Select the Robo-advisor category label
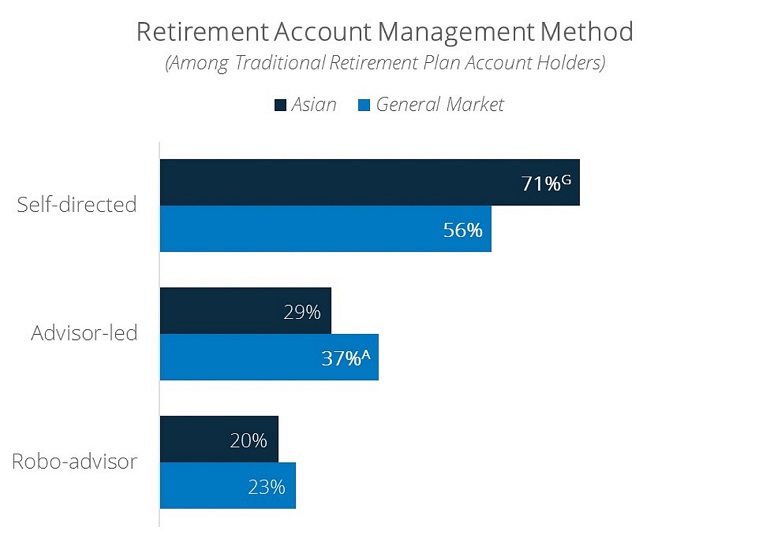The width and height of the screenshot is (770, 545). (74, 462)
